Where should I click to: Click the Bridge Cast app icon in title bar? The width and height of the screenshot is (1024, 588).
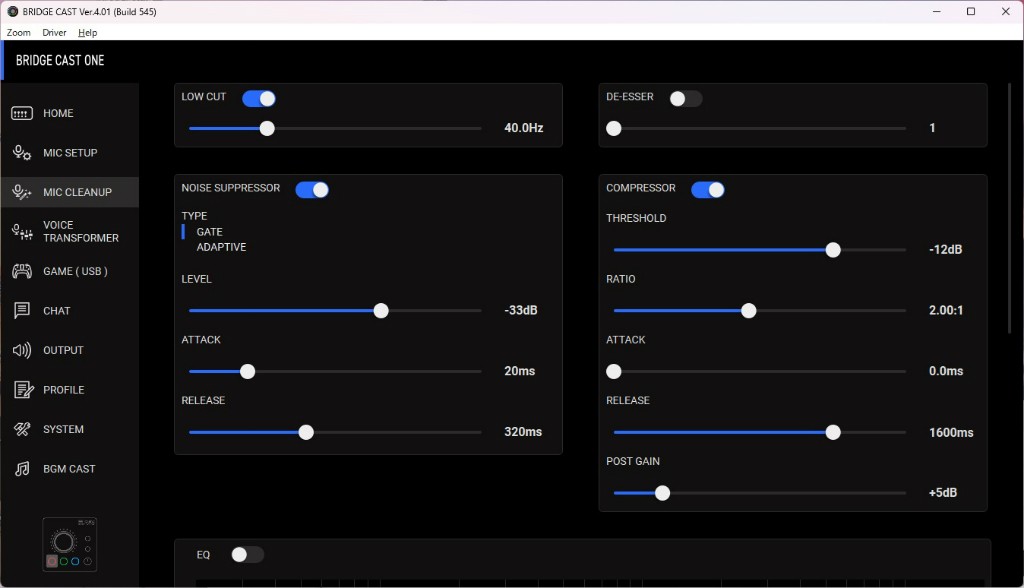[x=12, y=12]
